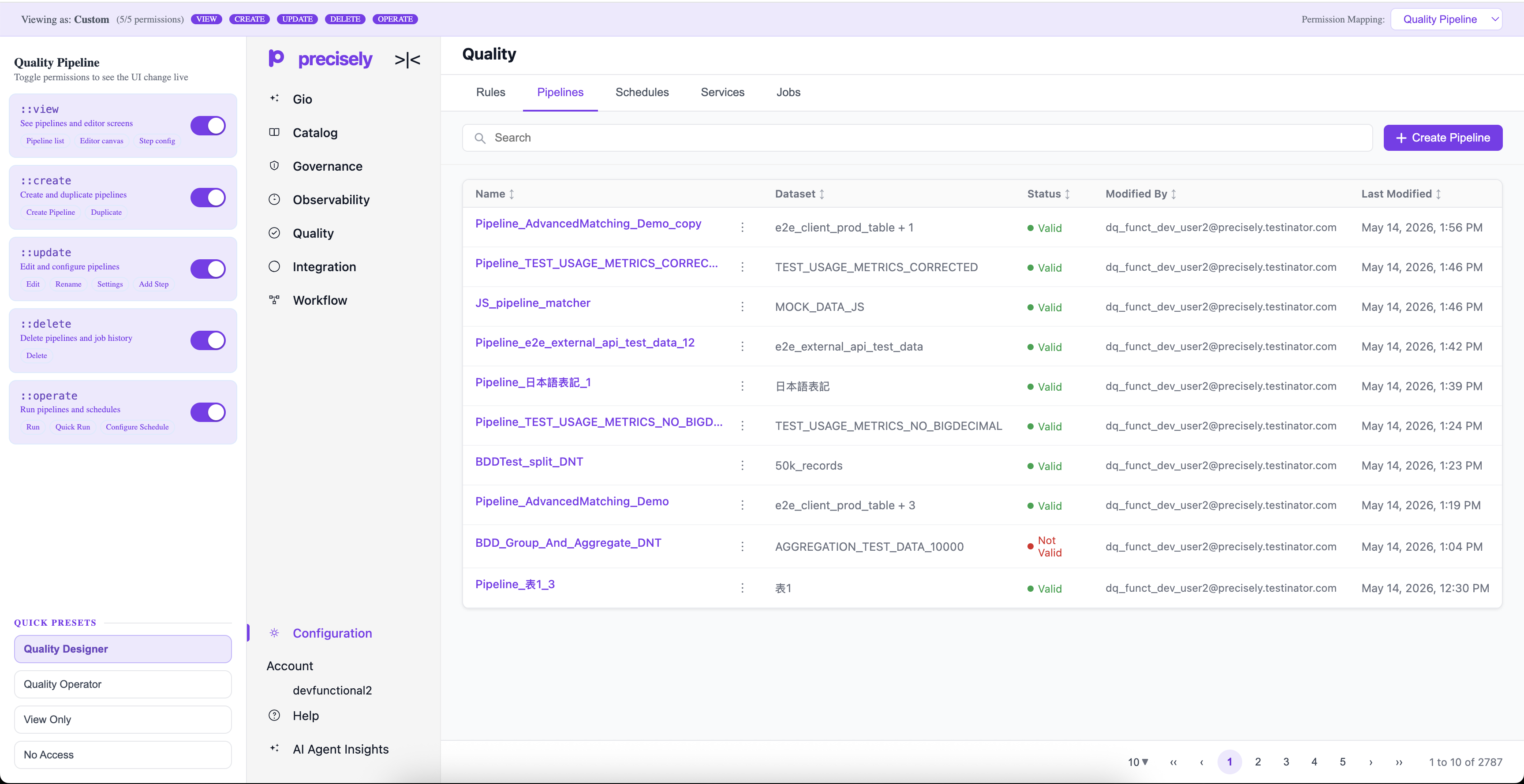
Task: Go to page 3
Action: (x=1286, y=762)
